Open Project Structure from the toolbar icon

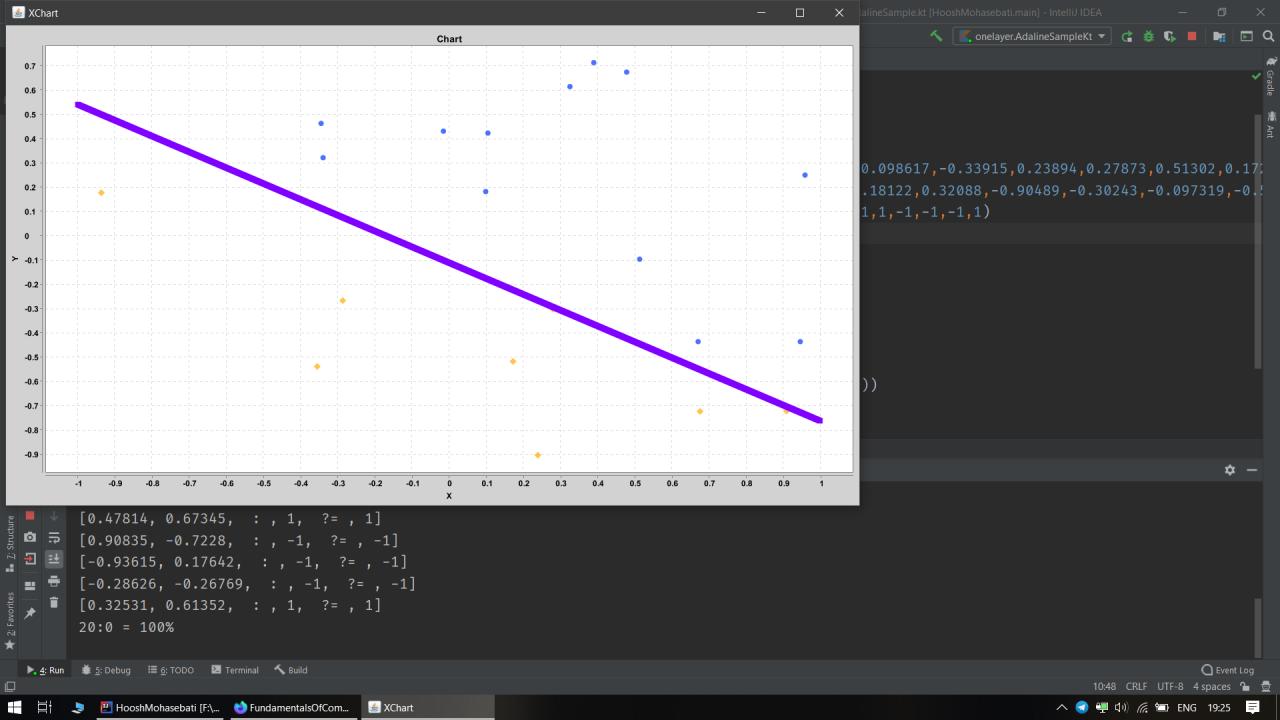point(1219,36)
